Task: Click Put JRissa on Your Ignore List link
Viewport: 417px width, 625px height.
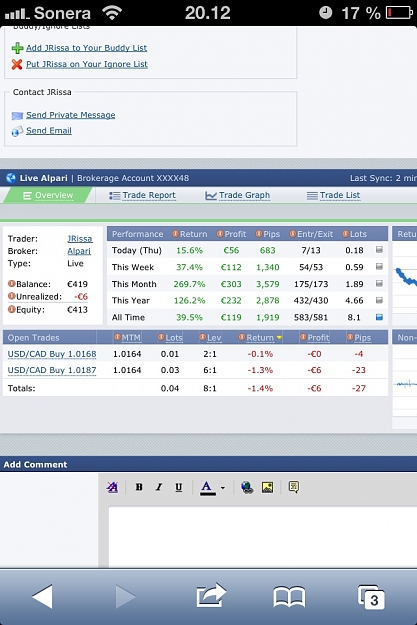Action: 87,64
